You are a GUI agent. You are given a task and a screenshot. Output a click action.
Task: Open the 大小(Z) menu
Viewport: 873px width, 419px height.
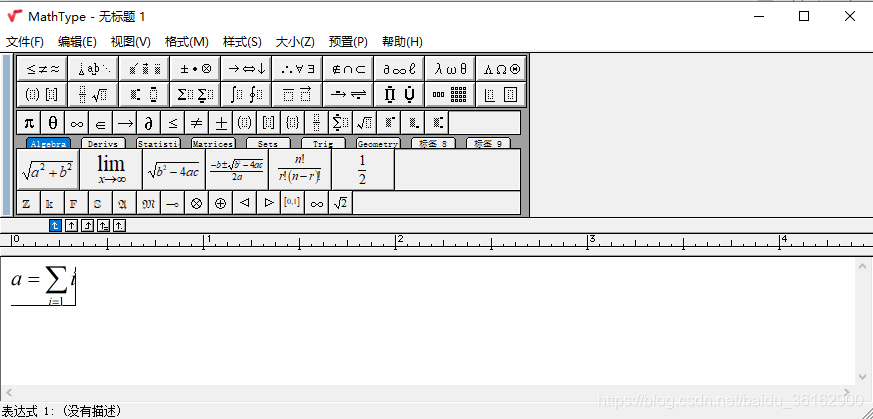(x=295, y=42)
